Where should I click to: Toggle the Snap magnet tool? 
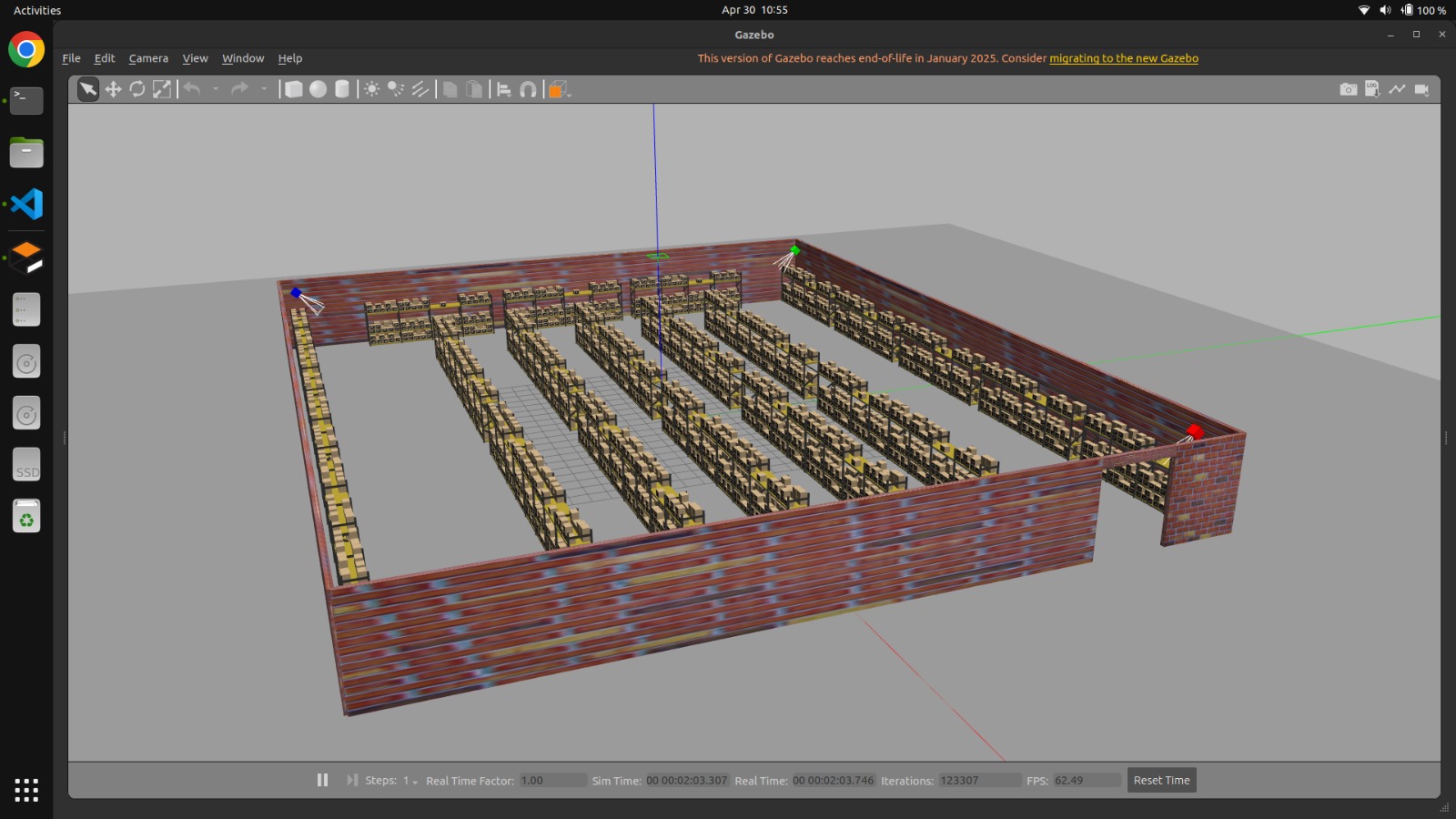[528, 89]
